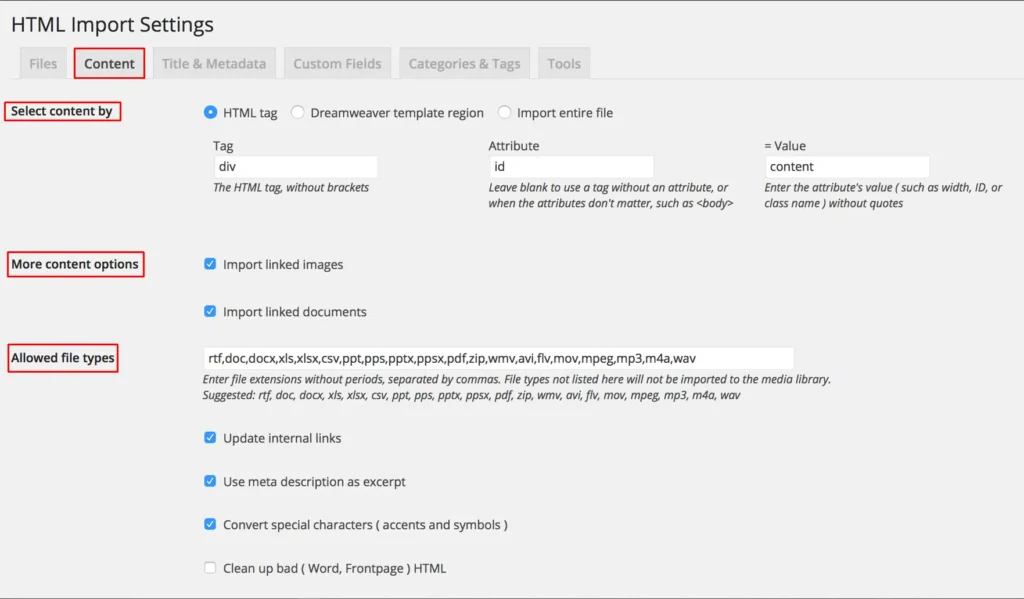Uncheck Use meta description as excerpt
Screen dimensions: 1024x599
[210, 481]
